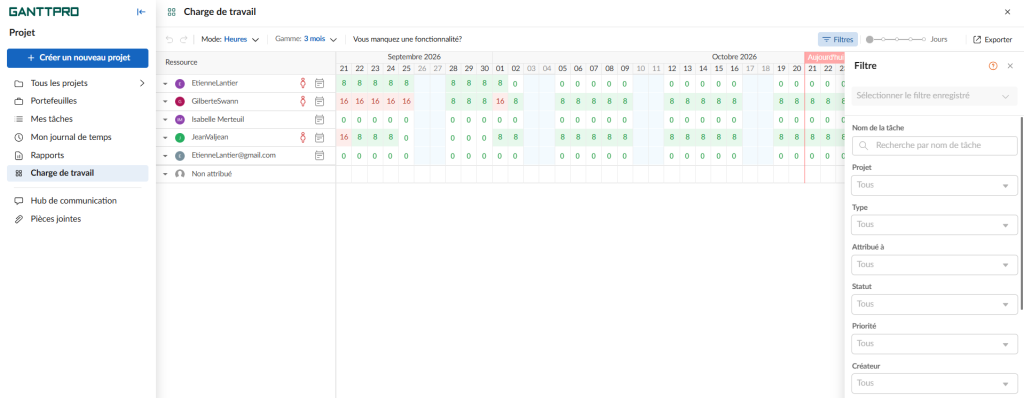The width and height of the screenshot is (1024, 398).
Task: Click JeanValjean's 16 hours on September 21
Action: click(x=344, y=137)
